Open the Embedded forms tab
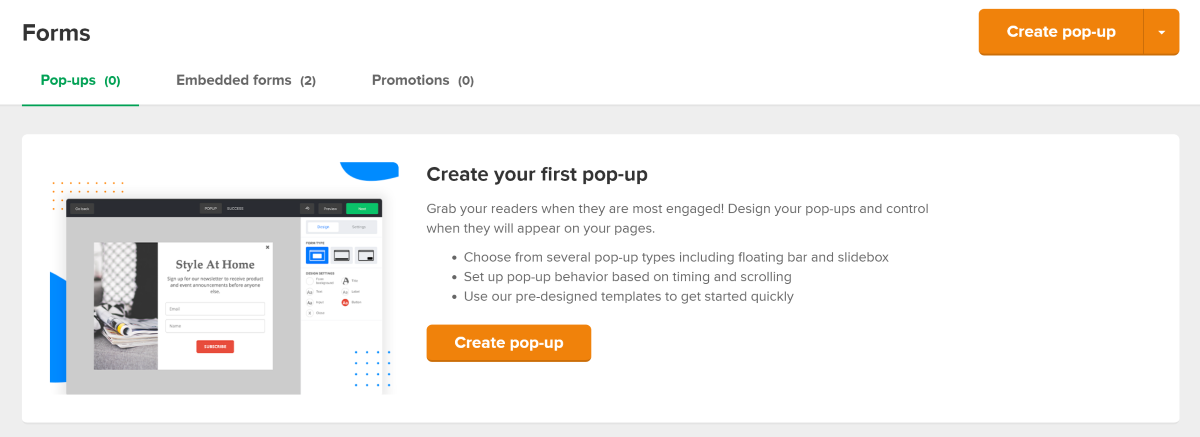The height and width of the screenshot is (437, 1200). pos(246,80)
